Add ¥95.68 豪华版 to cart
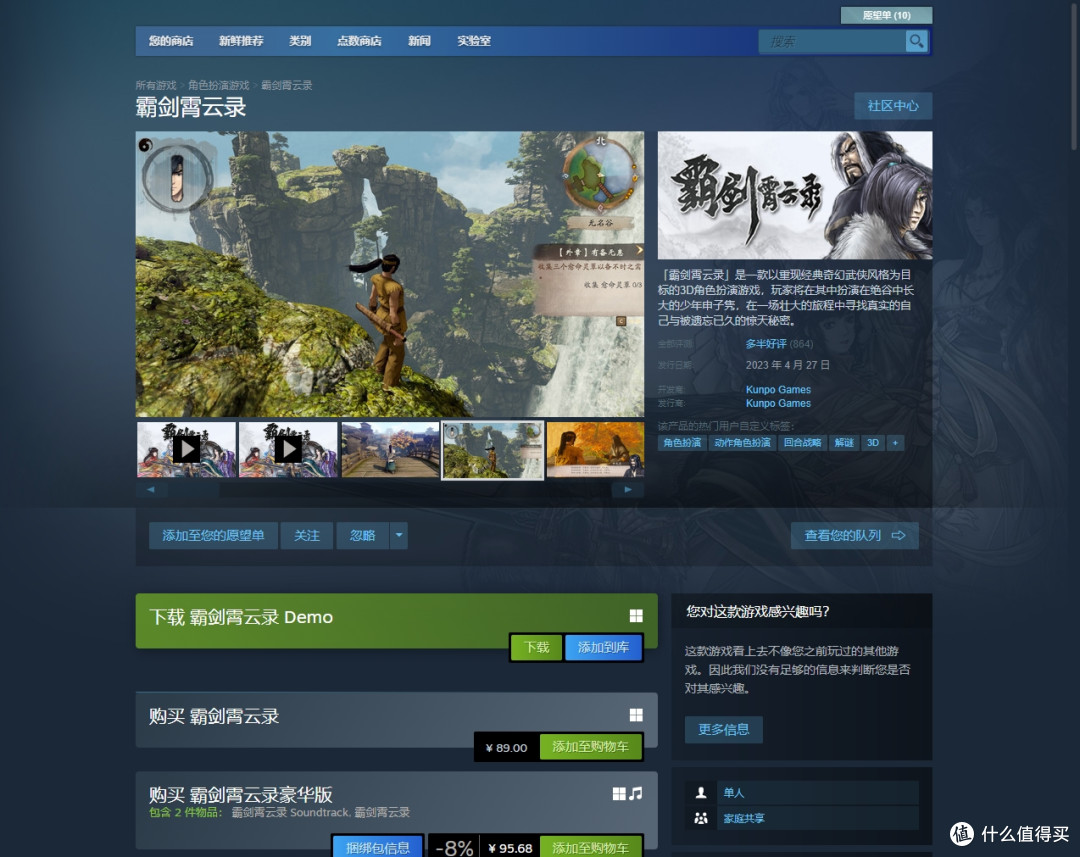Screen dimensions: 1080x857 tap(590, 847)
